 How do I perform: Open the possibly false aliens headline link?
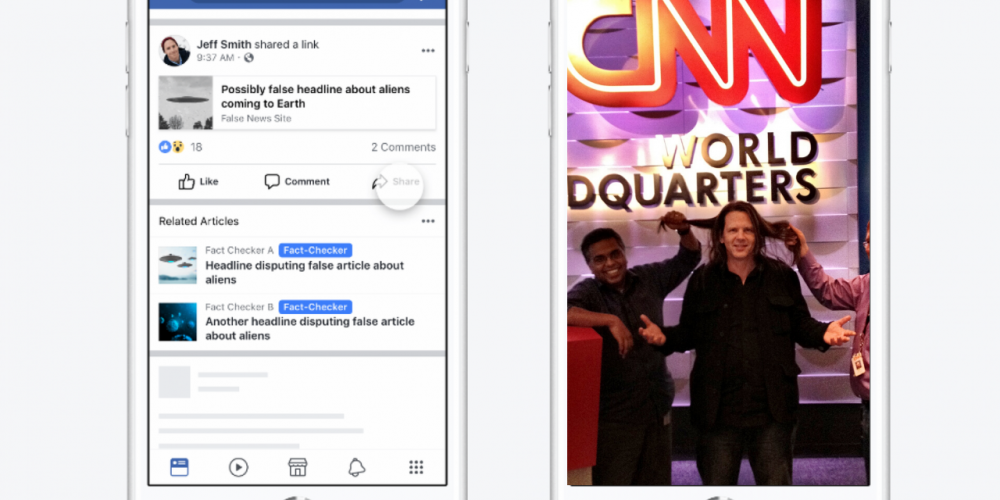(315, 96)
